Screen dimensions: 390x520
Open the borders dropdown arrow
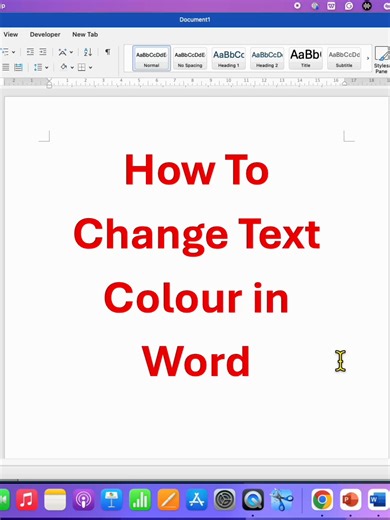pos(90,68)
